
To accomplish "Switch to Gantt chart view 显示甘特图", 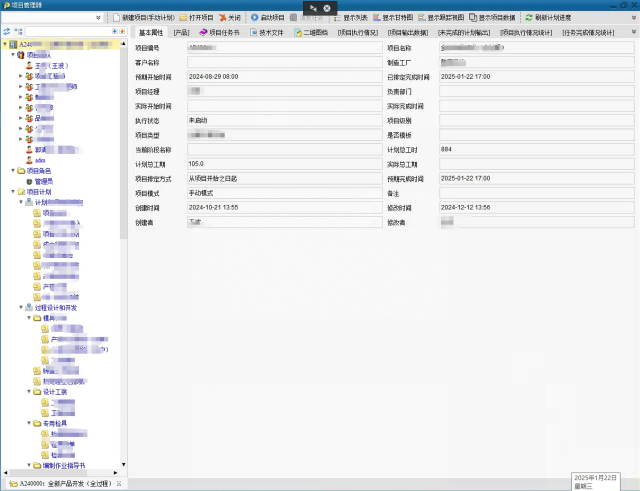I will (x=394, y=18).
